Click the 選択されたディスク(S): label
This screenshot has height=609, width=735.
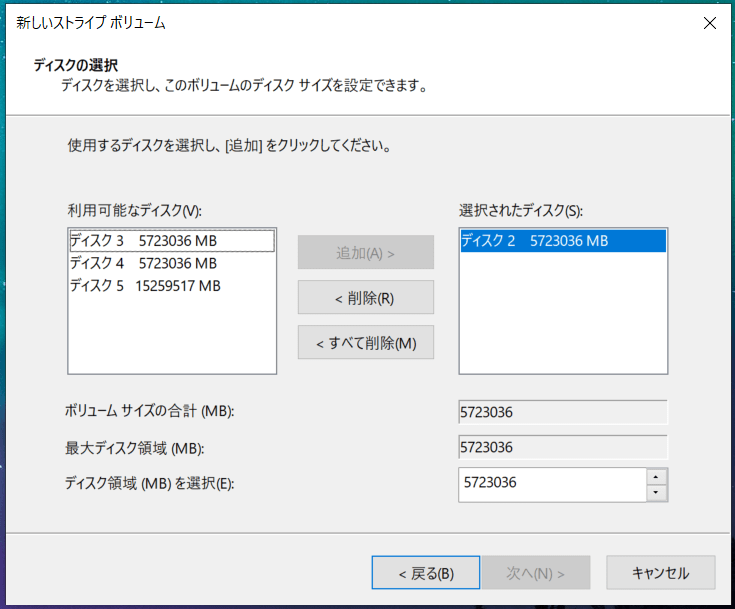click(x=521, y=211)
